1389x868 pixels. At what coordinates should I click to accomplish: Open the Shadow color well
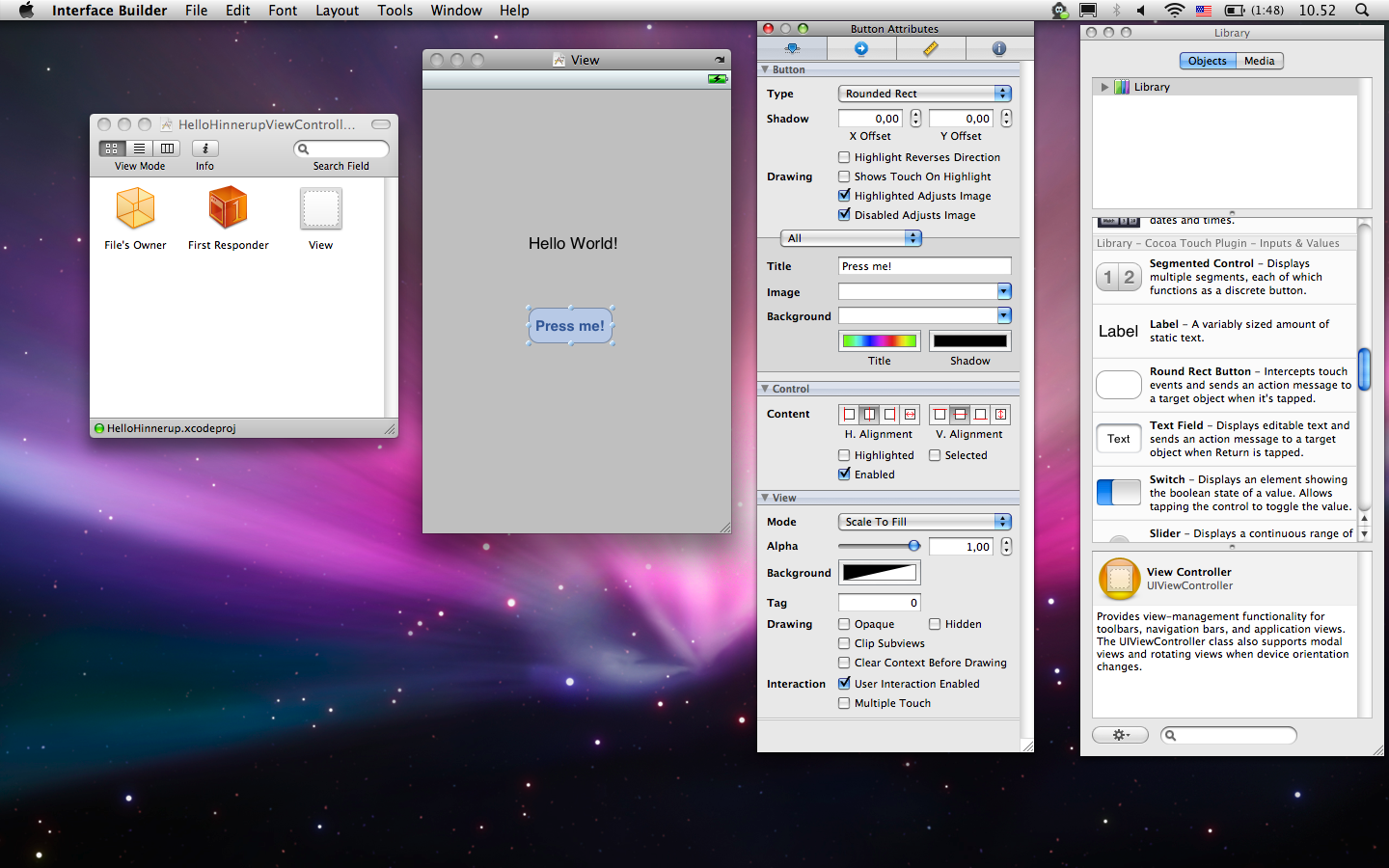click(x=970, y=340)
